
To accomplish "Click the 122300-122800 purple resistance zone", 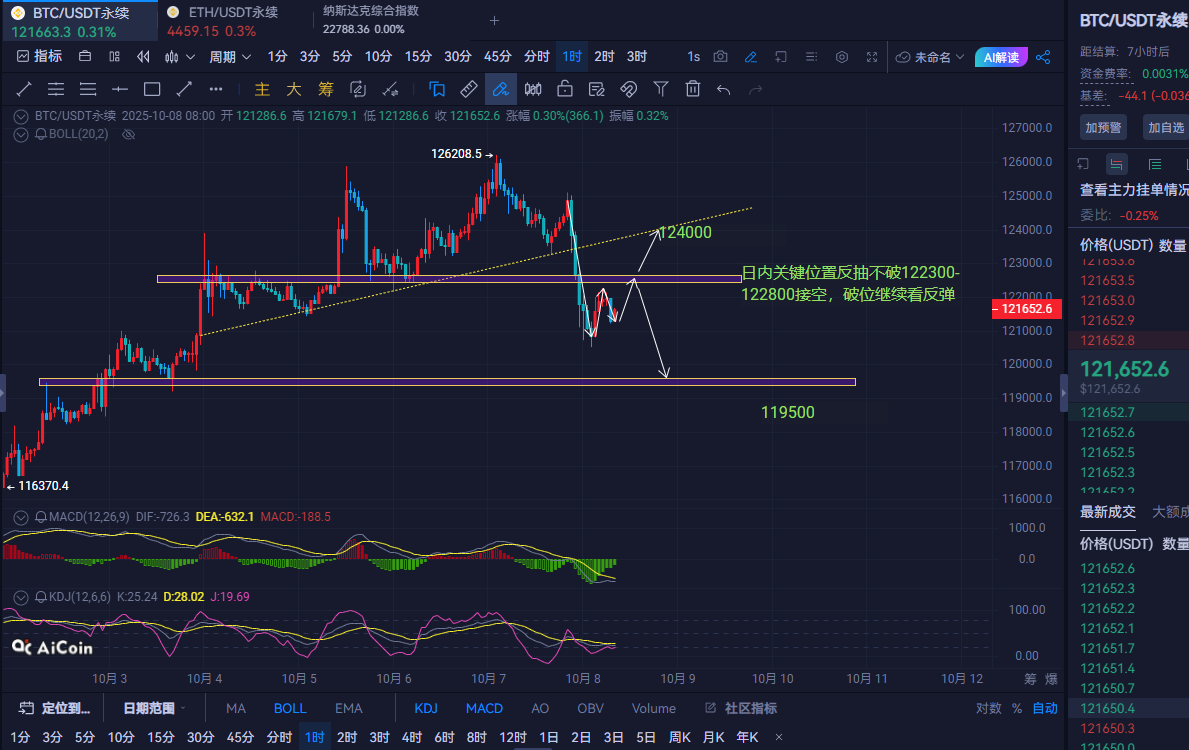I will [x=400, y=279].
